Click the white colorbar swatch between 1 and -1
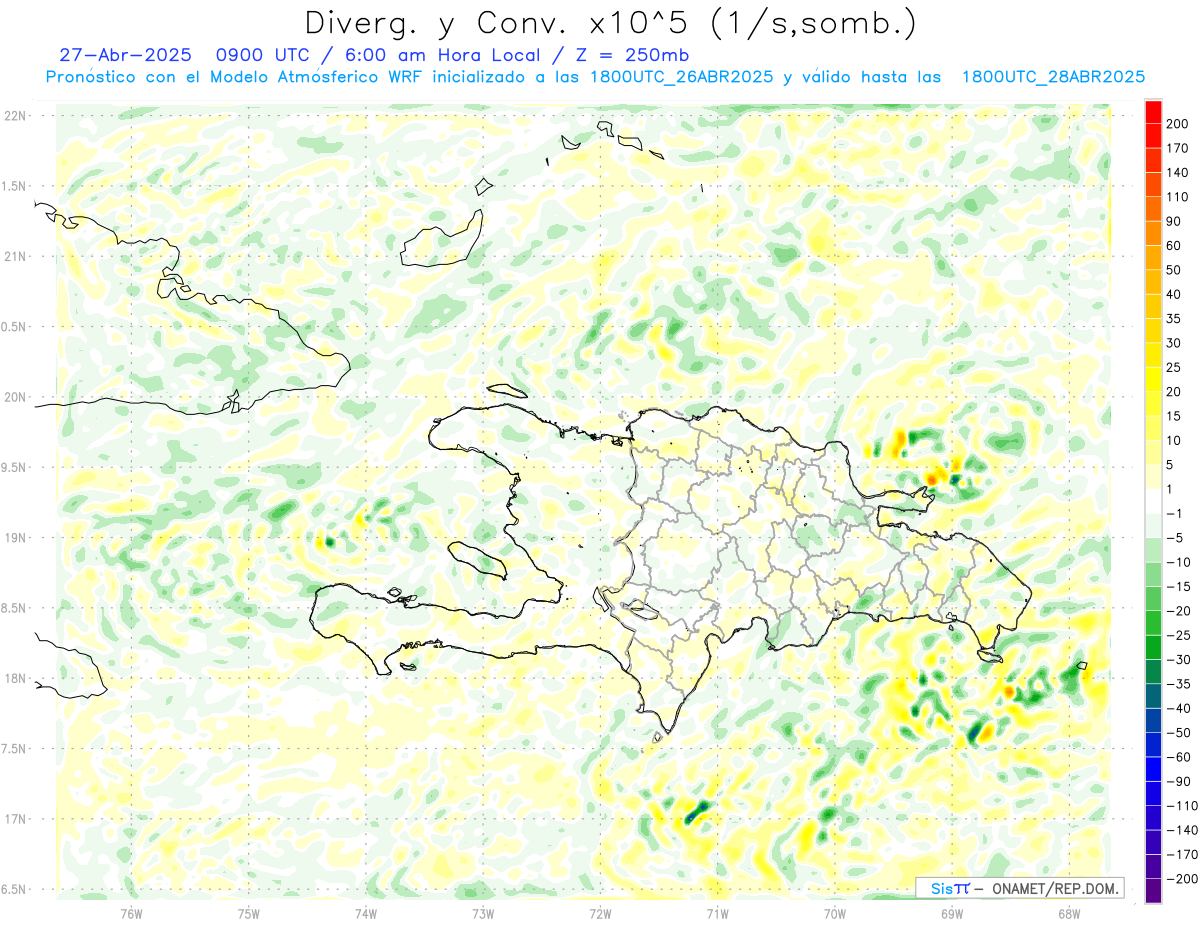The width and height of the screenshot is (1200, 927). click(x=1154, y=501)
